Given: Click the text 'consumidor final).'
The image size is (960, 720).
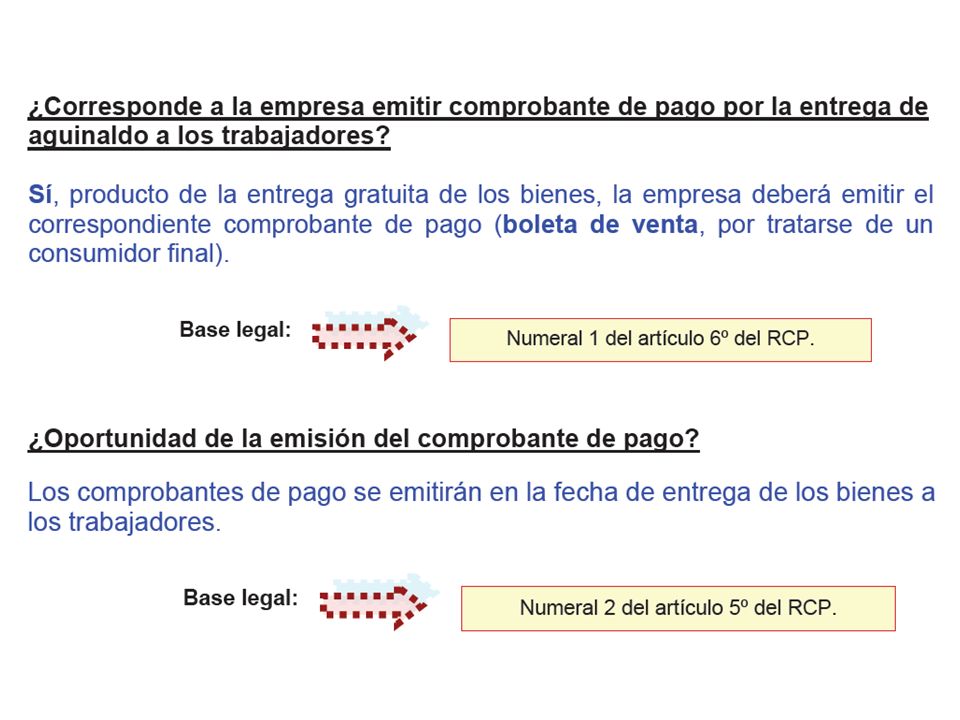Looking at the screenshot, I should [x=129, y=253].
